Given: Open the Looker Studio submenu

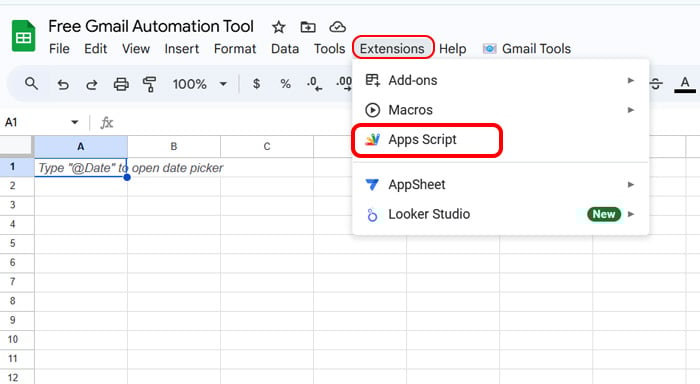Looking at the screenshot, I should (x=500, y=214).
